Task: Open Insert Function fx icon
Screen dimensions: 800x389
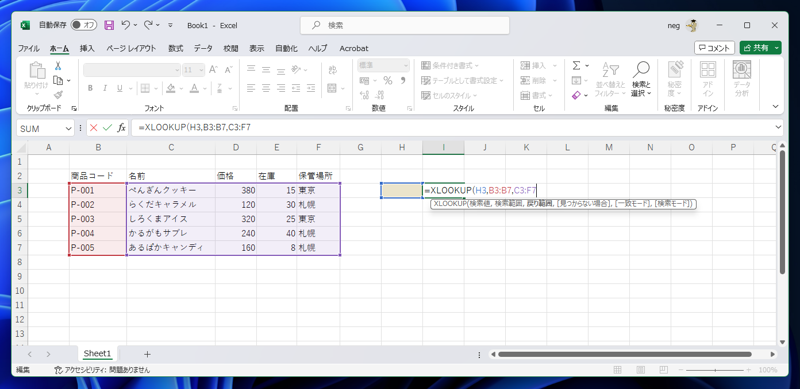Action: tap(121, 128)
